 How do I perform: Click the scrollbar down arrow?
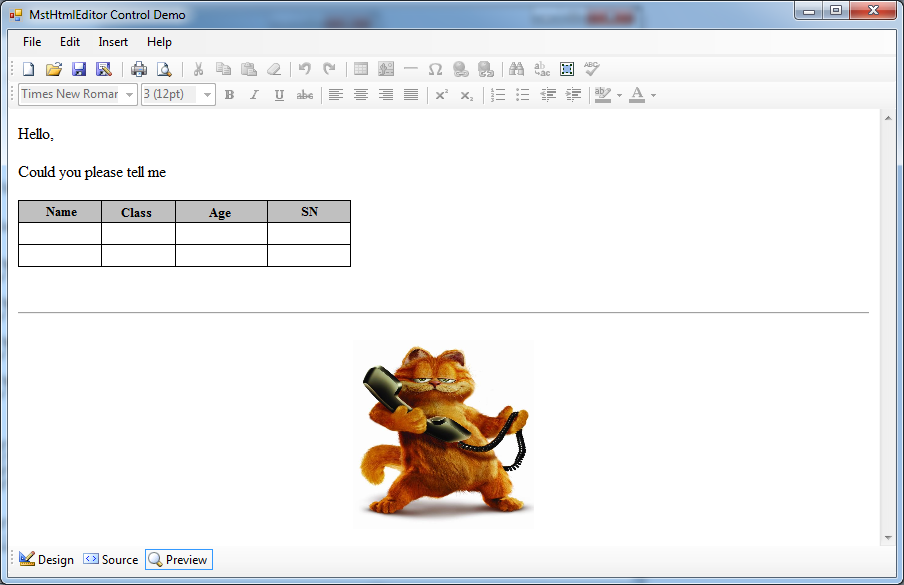pos(888,538)
